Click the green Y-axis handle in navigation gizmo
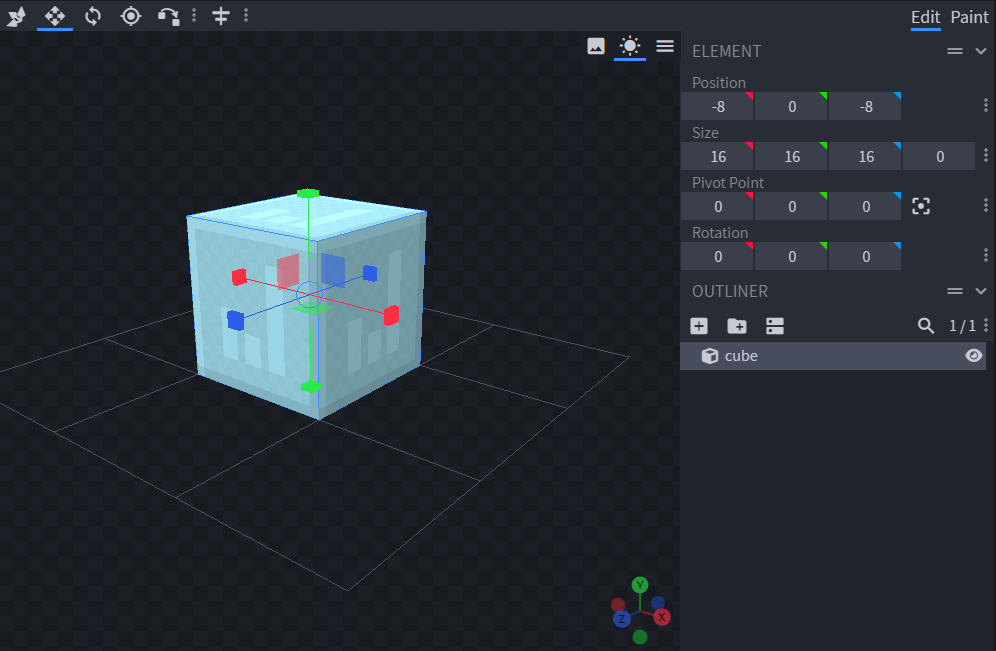 (x=640, y=585)
